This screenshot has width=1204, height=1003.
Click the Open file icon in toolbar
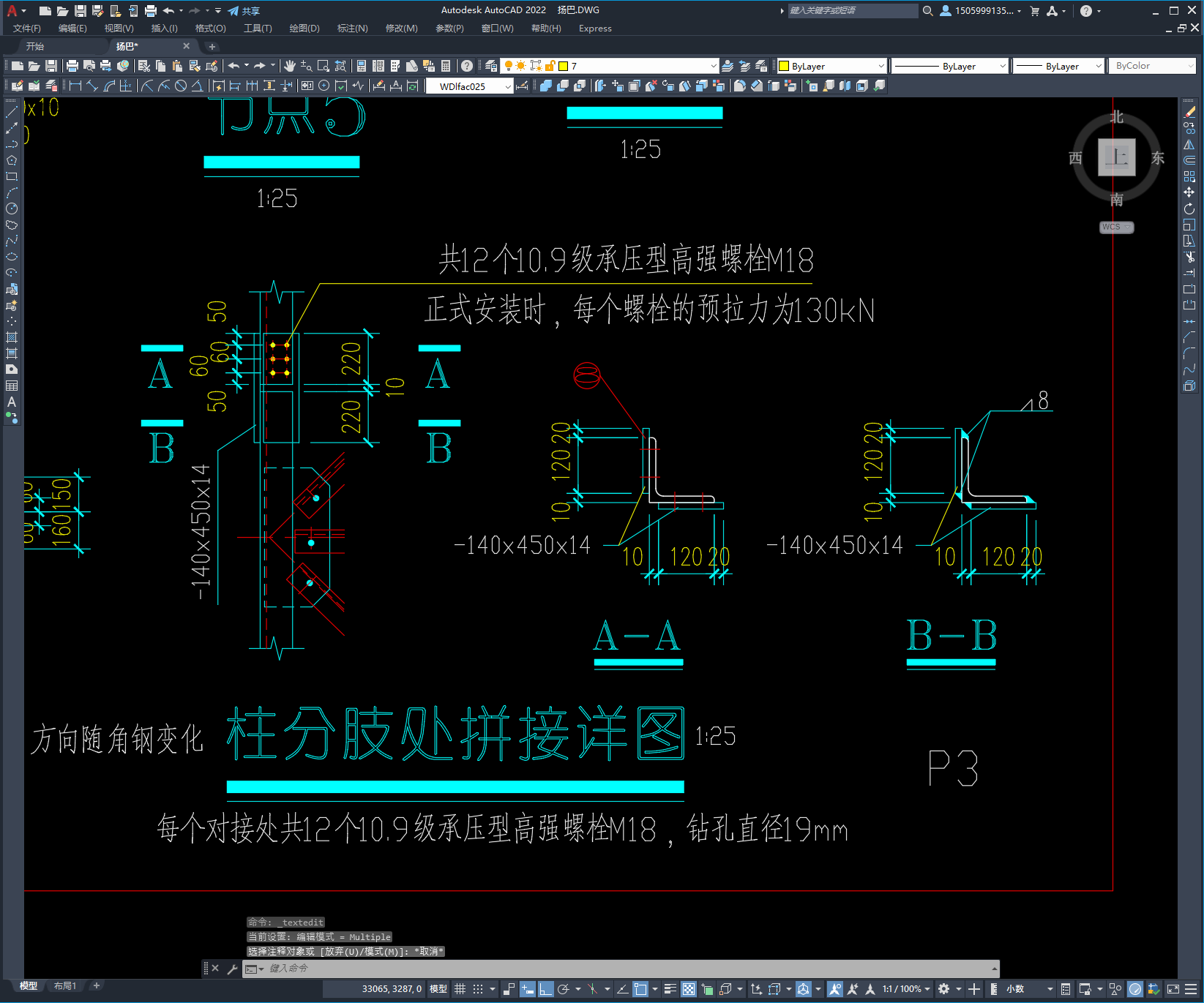point(34,66)
